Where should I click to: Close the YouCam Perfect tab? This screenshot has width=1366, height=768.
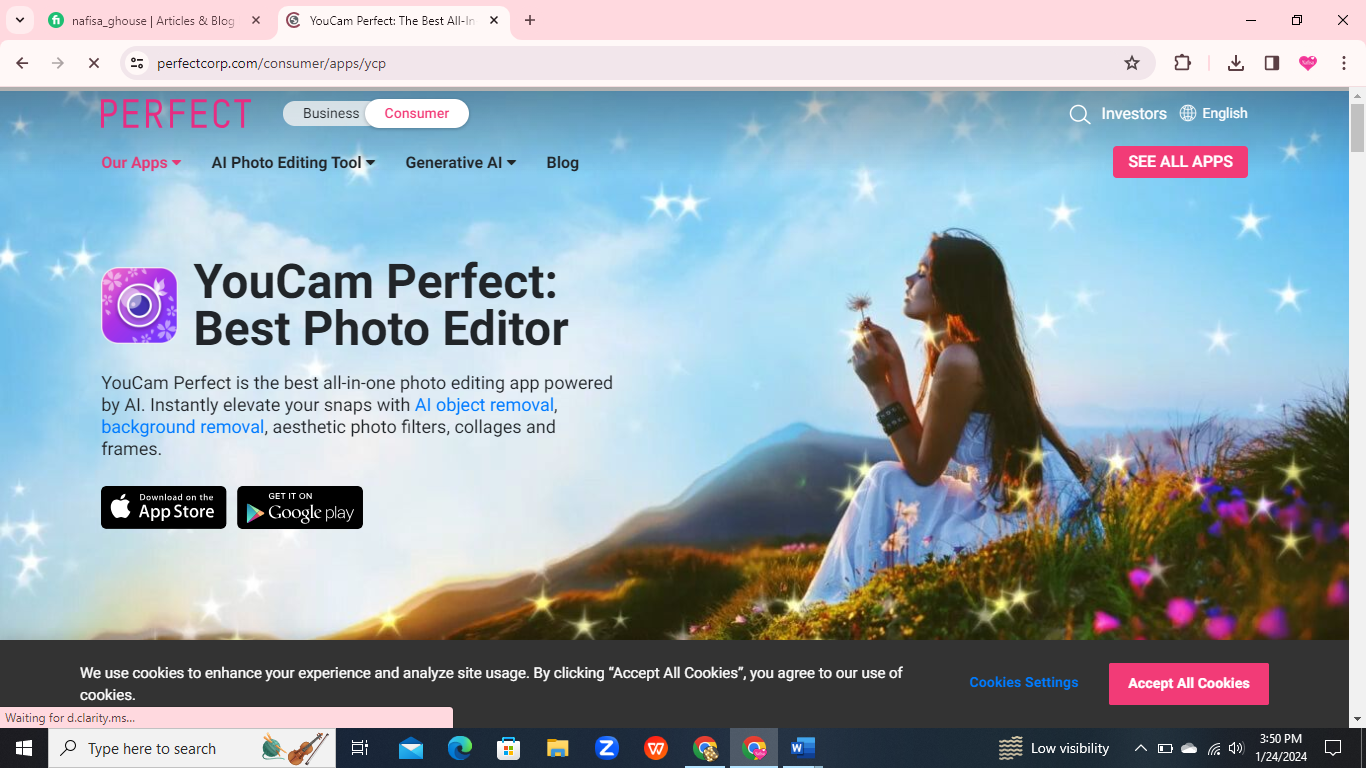point(494,20)
